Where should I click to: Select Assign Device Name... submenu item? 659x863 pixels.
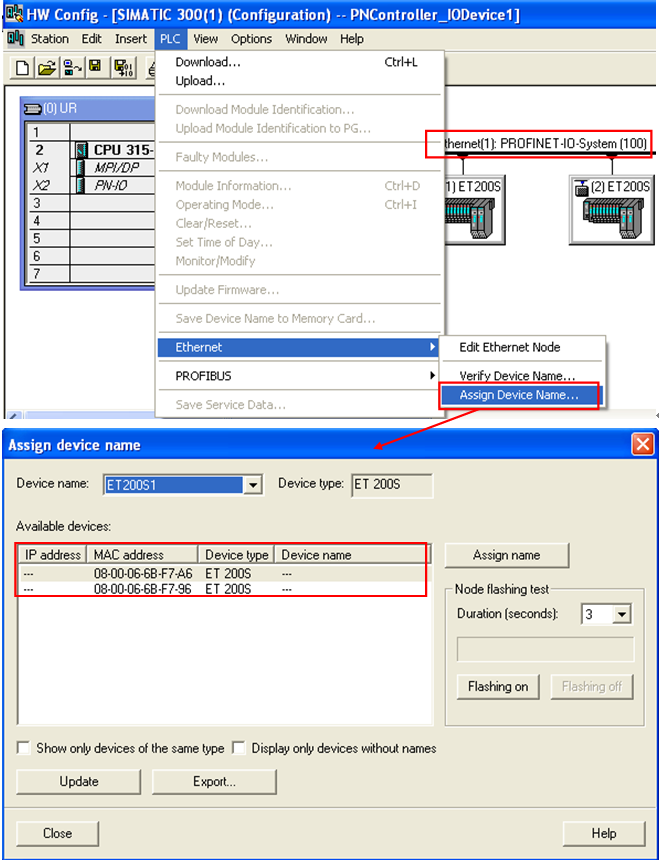click(x=521, y=395)
